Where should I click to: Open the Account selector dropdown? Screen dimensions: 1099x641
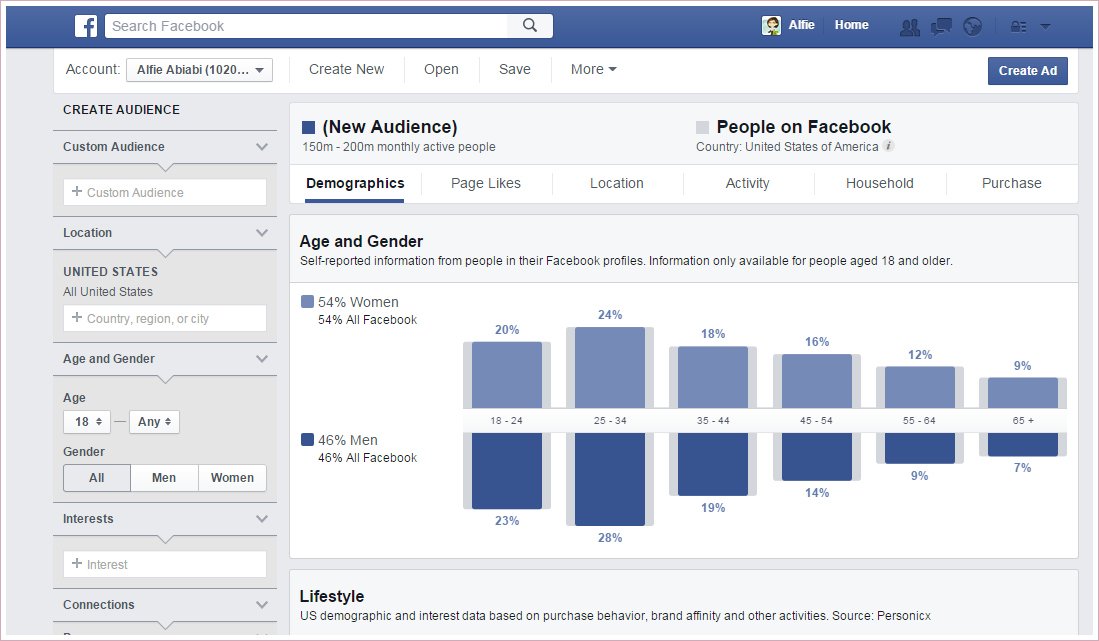[x=199, y=70]
